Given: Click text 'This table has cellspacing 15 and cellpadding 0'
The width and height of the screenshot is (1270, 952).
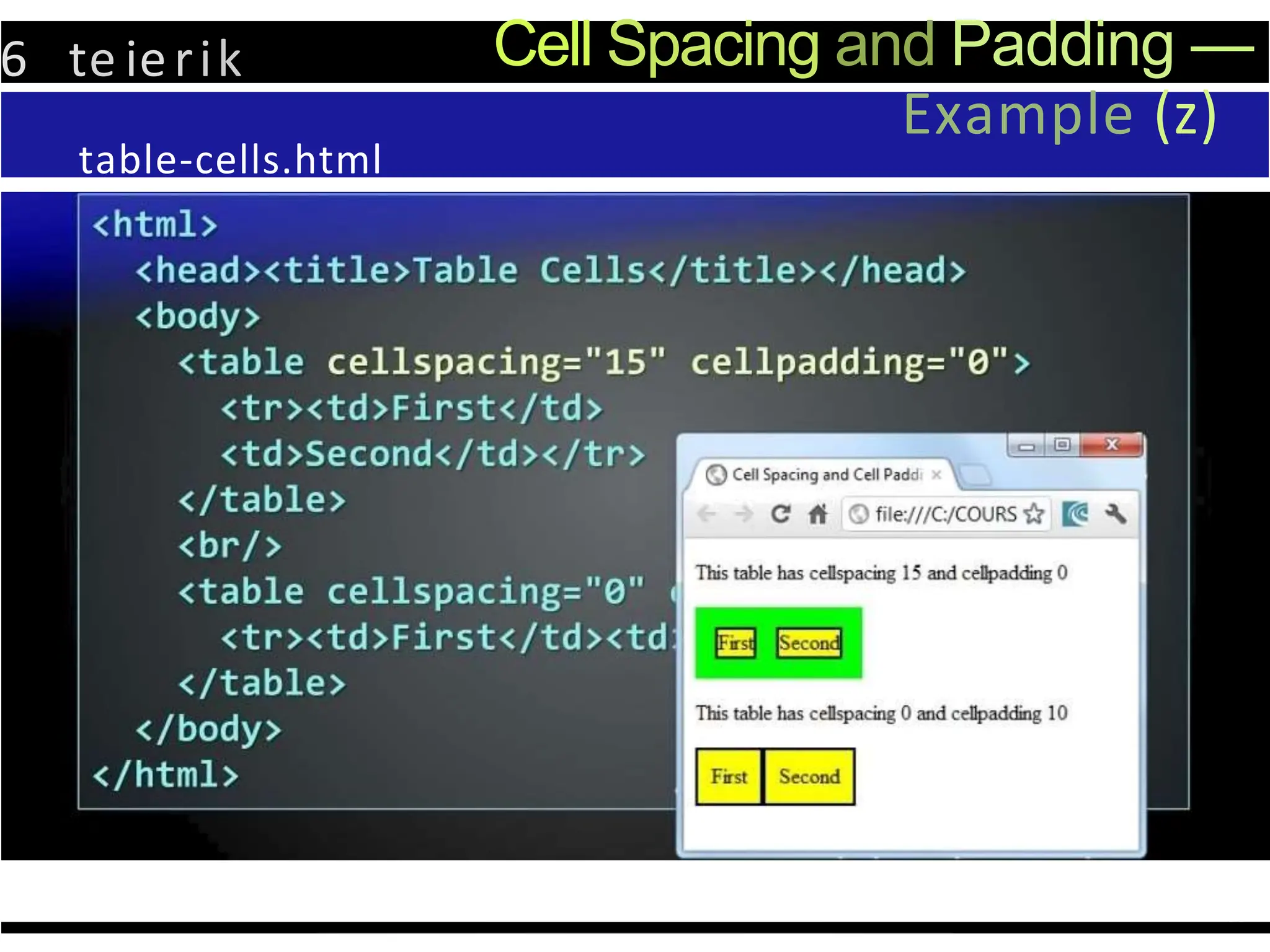Looking at the screenshot, I should pyautogui.click(x=881, y=573).
